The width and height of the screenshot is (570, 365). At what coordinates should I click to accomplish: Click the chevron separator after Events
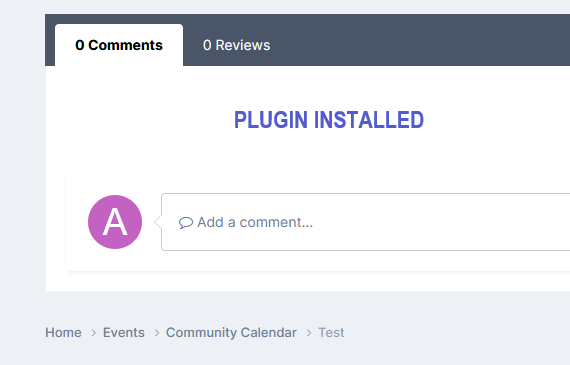point(157,333)
